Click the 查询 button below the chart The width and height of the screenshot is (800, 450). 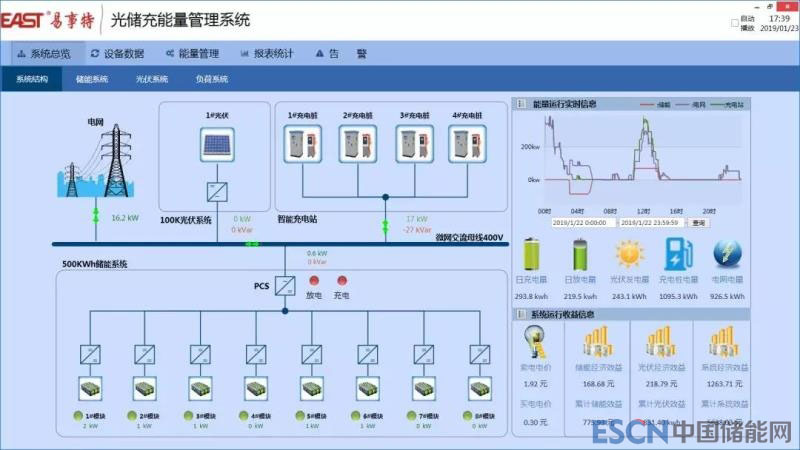(699, 223)
